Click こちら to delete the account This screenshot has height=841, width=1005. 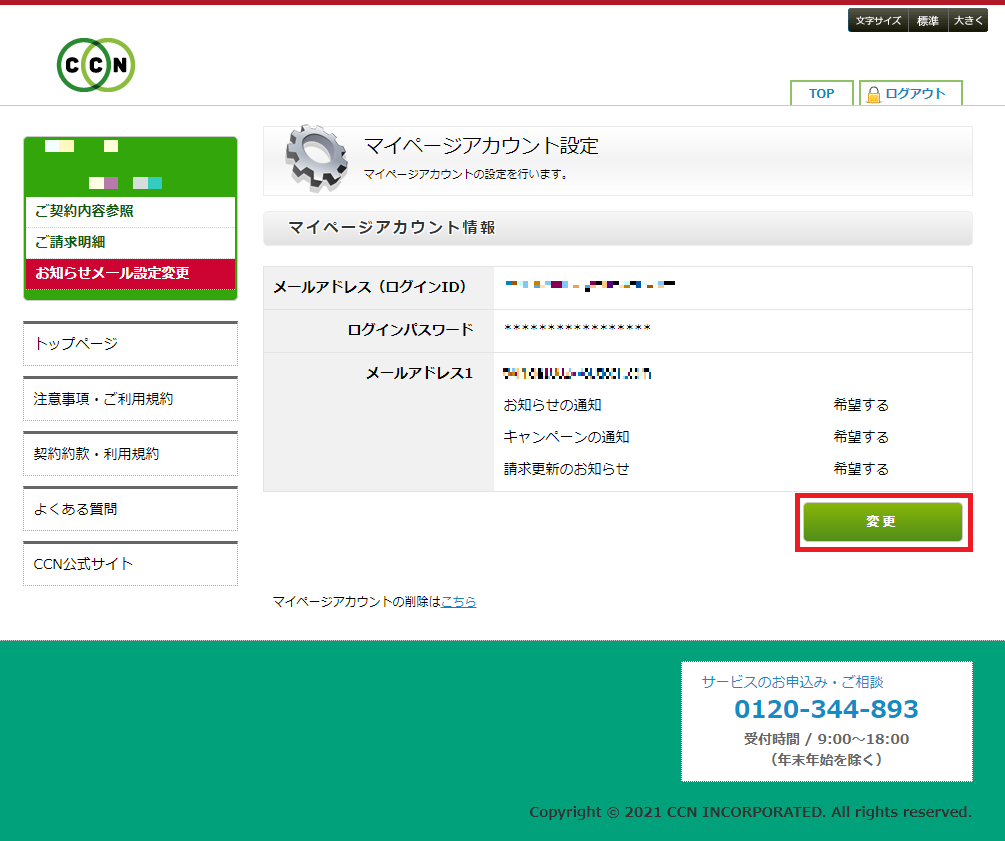click(x=461, y=601)
